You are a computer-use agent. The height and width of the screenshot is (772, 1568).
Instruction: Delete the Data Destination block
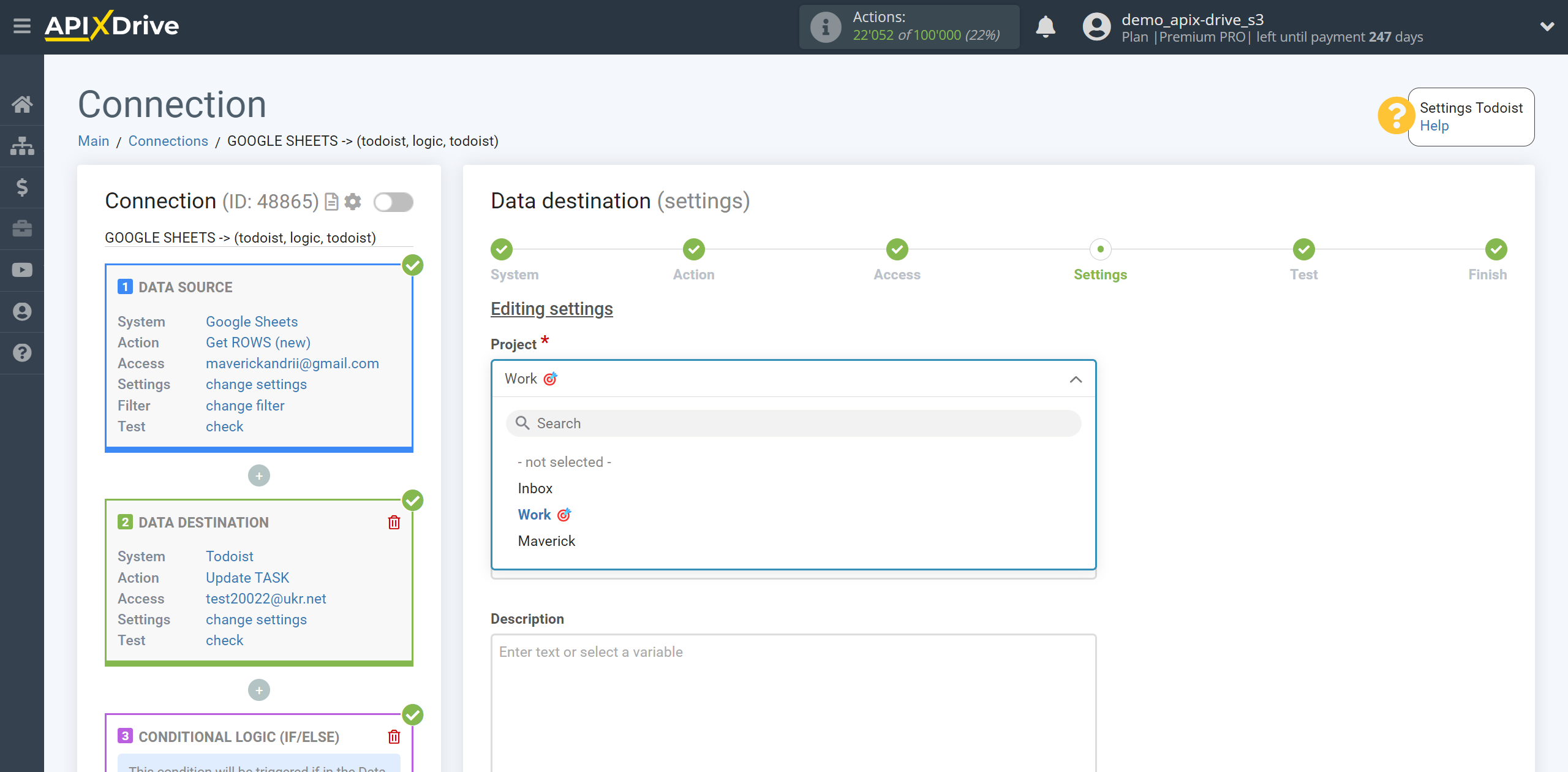394,522
